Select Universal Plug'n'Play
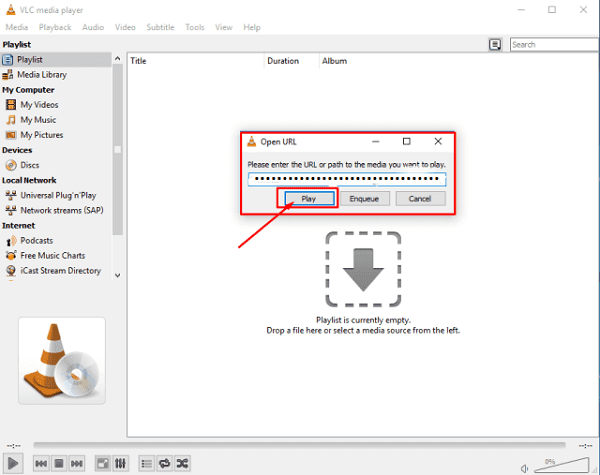 pos(58,195)
